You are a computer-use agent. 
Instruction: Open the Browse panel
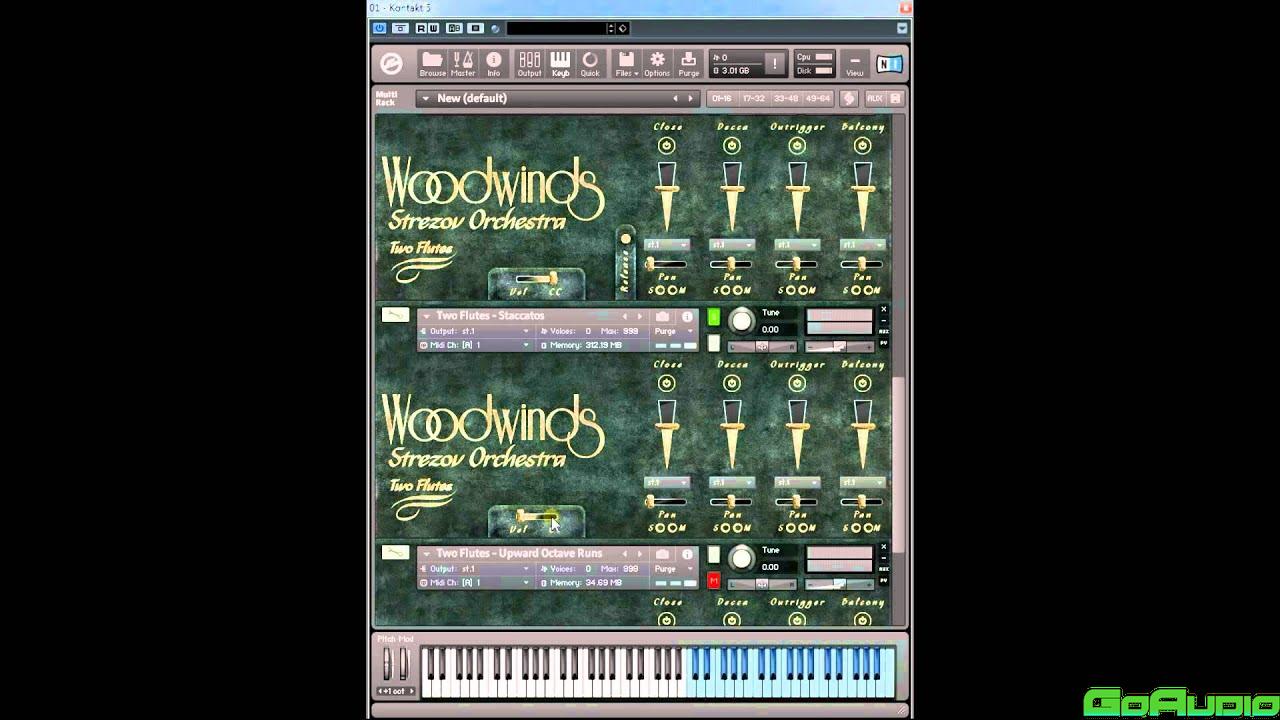point(432,64)
